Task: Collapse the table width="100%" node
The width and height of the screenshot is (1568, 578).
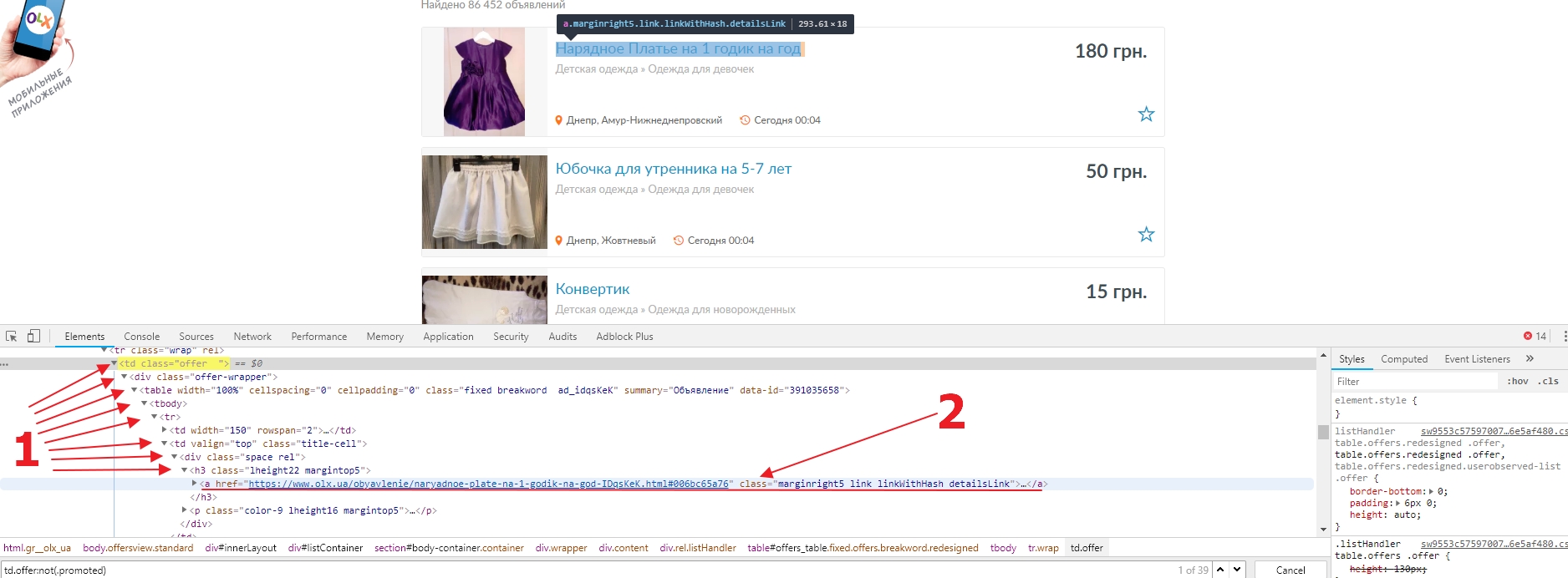Action: tap(134, 390)
